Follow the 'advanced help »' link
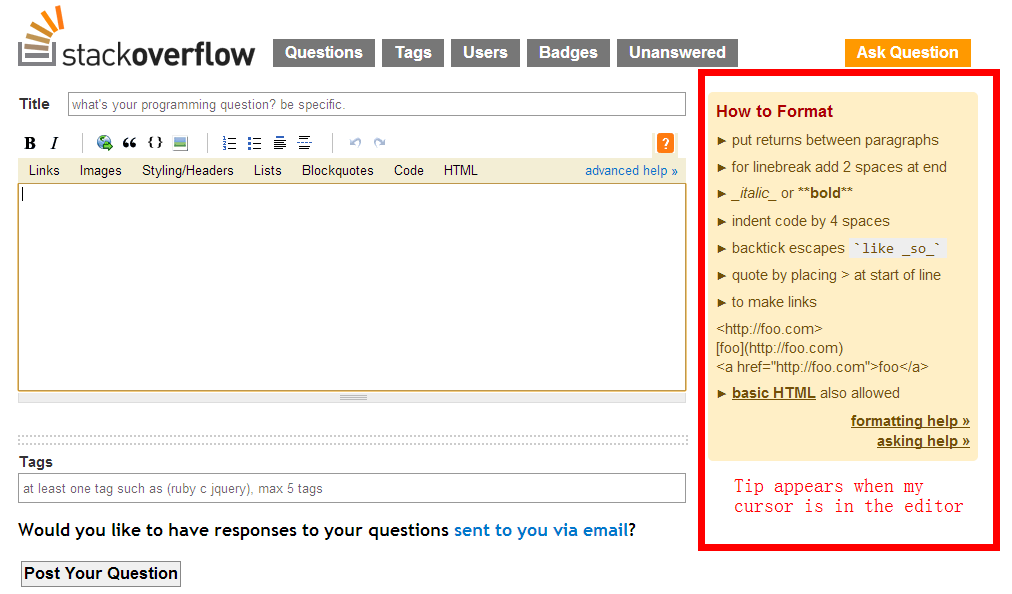The height and width of the screenshot is (594, 1012). [631, 171]
